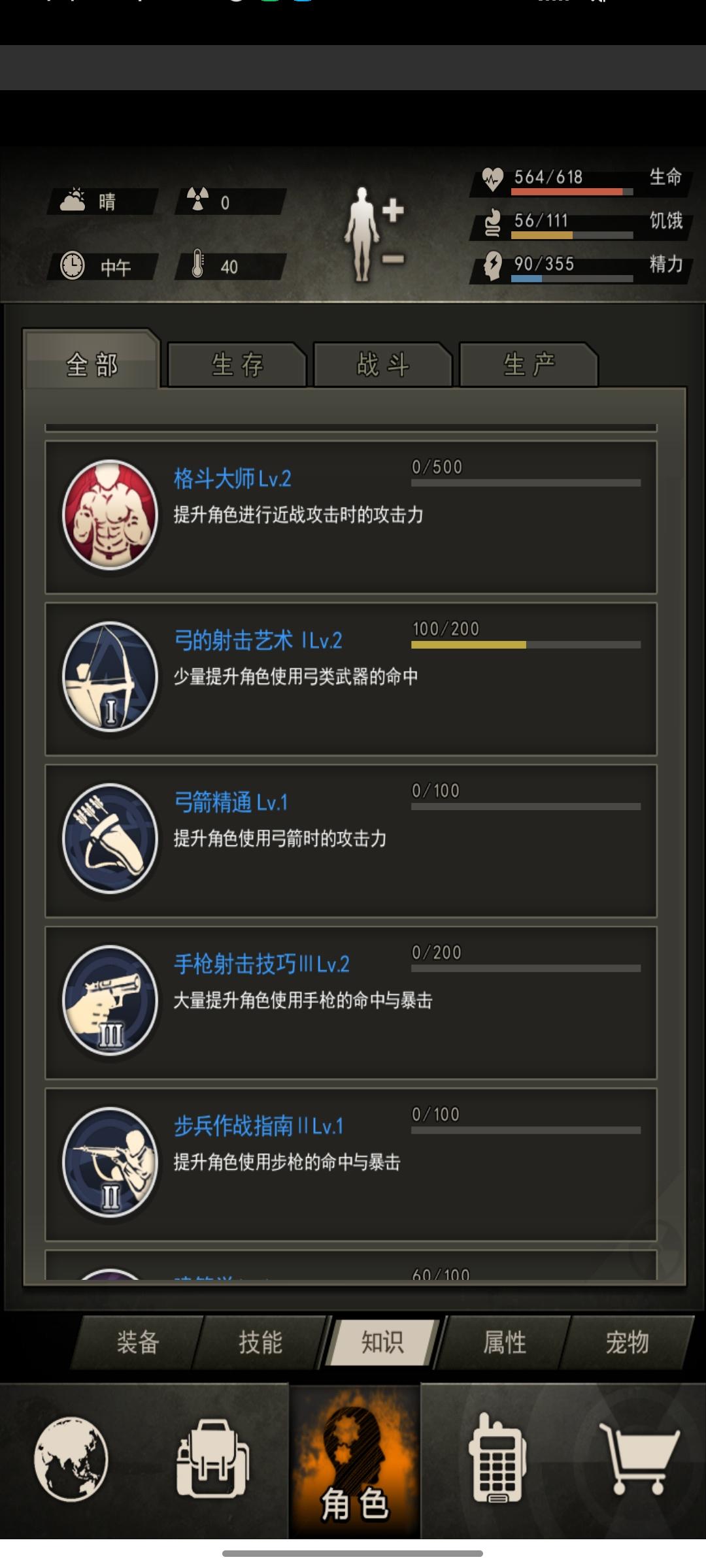
Task: Tap the 弓的射击艺术 archer icon
Action: 110,676
